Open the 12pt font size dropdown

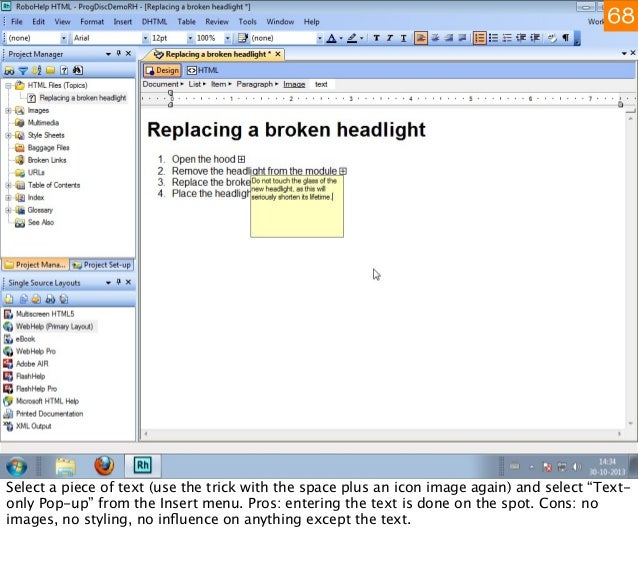(190, 38)
